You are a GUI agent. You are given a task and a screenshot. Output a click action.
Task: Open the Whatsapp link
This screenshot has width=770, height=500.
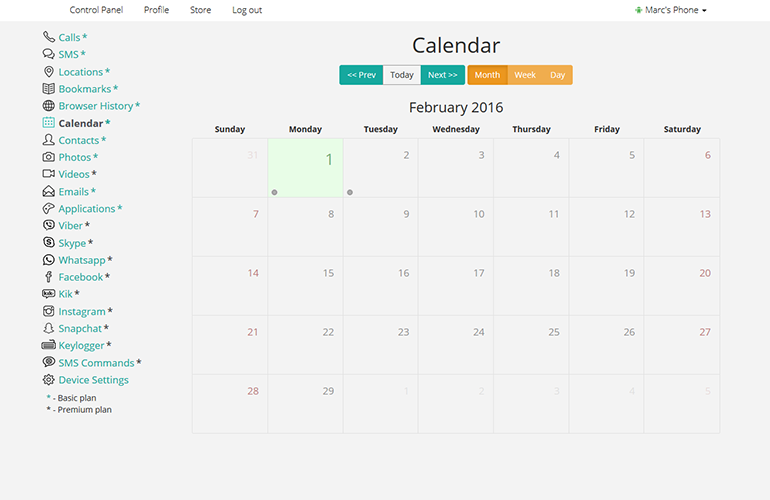pyautogui.click(x=82, y=260)
